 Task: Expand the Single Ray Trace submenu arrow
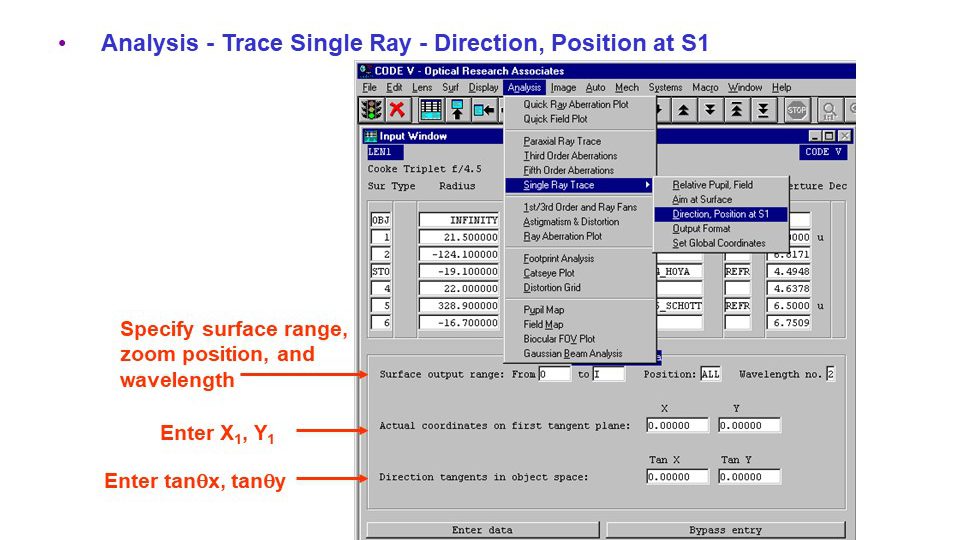click(x=647, y=185)
